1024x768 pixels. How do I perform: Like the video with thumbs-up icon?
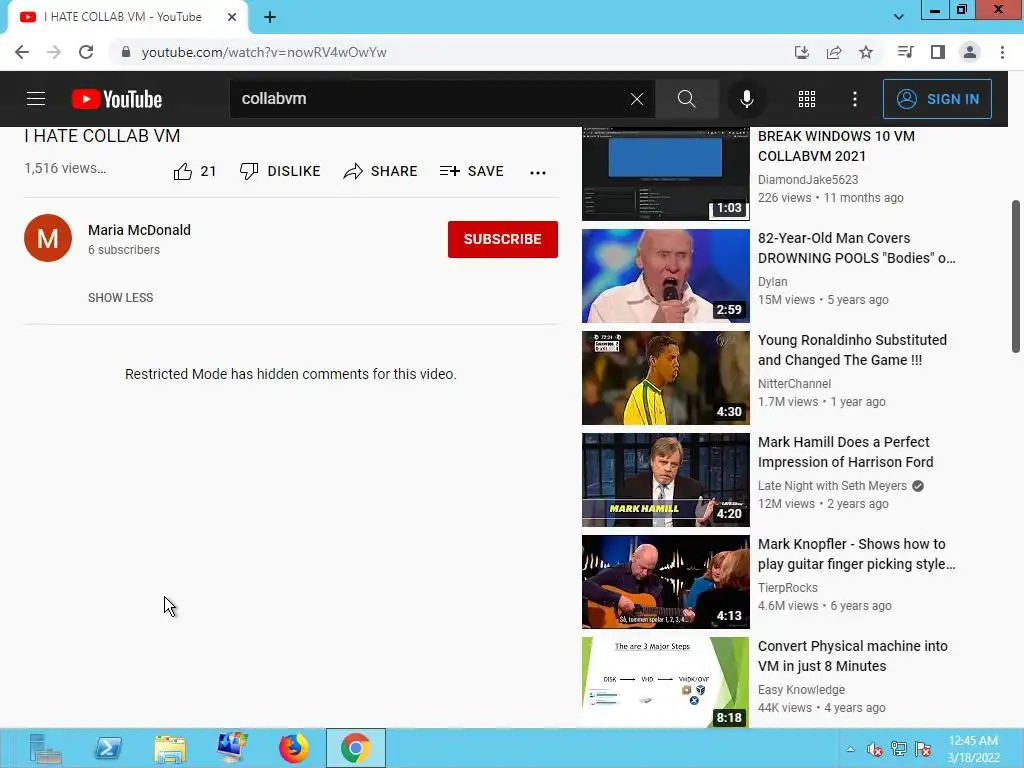click(183, 171)
